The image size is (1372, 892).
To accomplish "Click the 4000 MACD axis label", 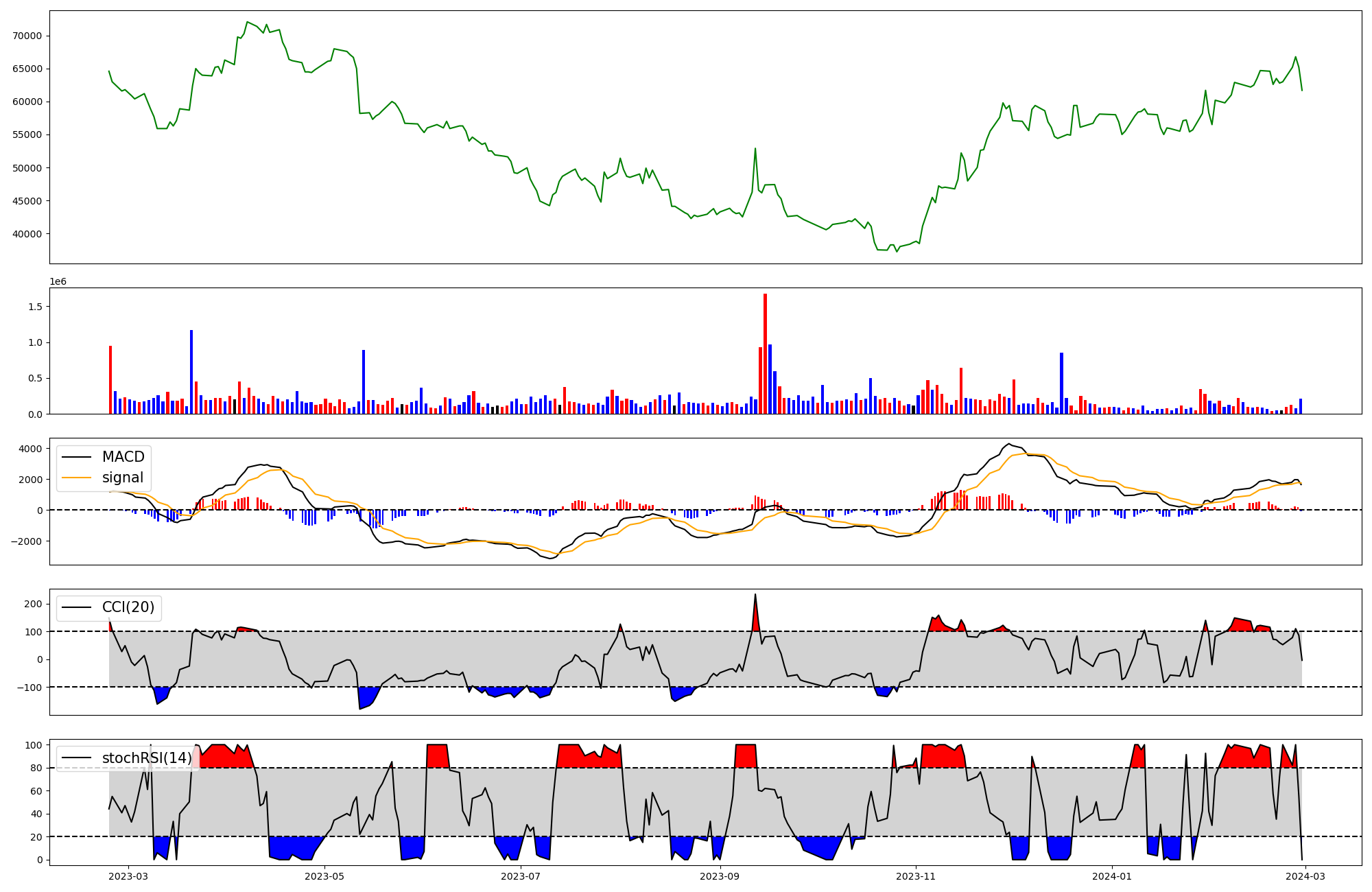I will tap(30, 449).
